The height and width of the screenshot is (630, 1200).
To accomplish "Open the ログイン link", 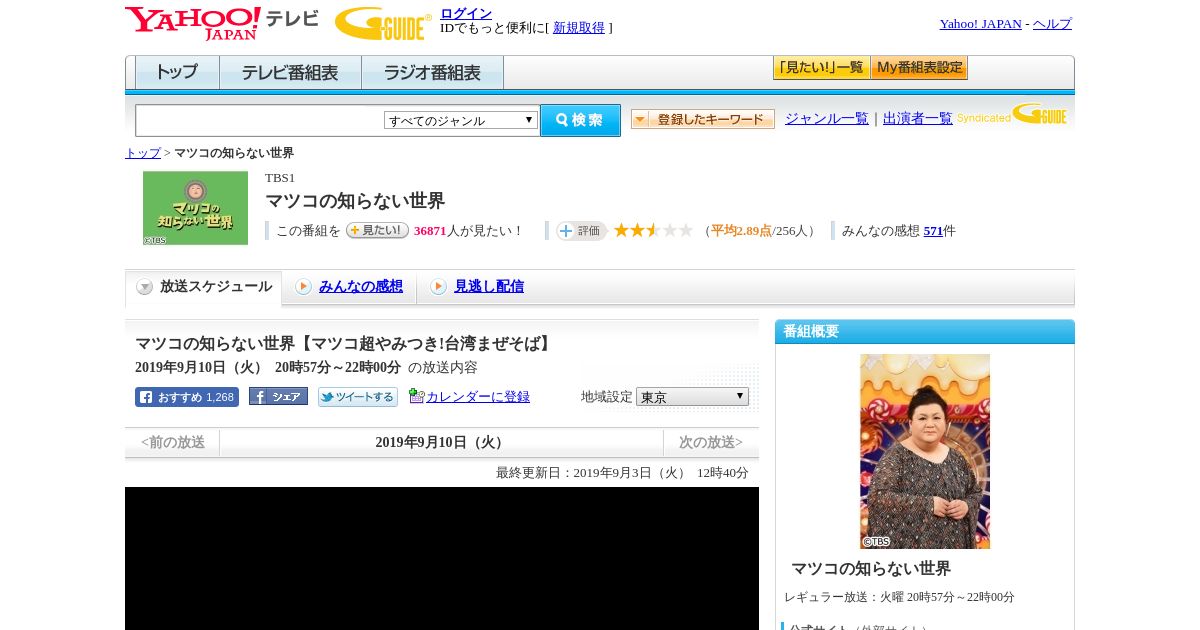I will click(466, 13).
